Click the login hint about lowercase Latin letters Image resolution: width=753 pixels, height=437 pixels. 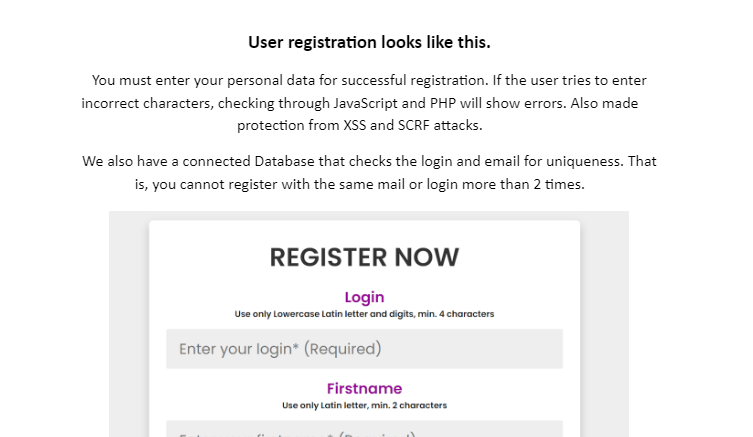coord(364,314)
